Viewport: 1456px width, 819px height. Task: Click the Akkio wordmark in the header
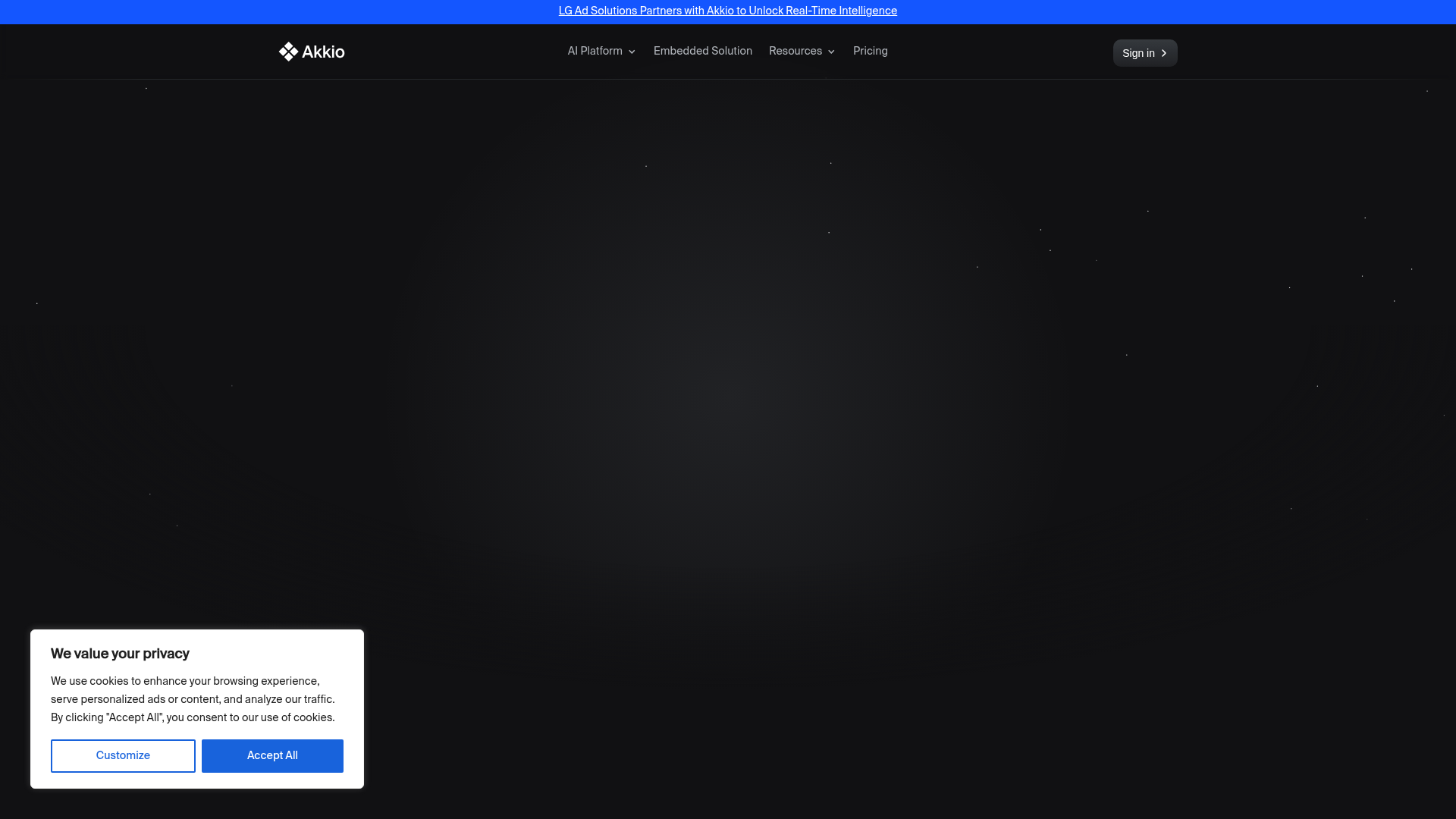coord(323,51)
